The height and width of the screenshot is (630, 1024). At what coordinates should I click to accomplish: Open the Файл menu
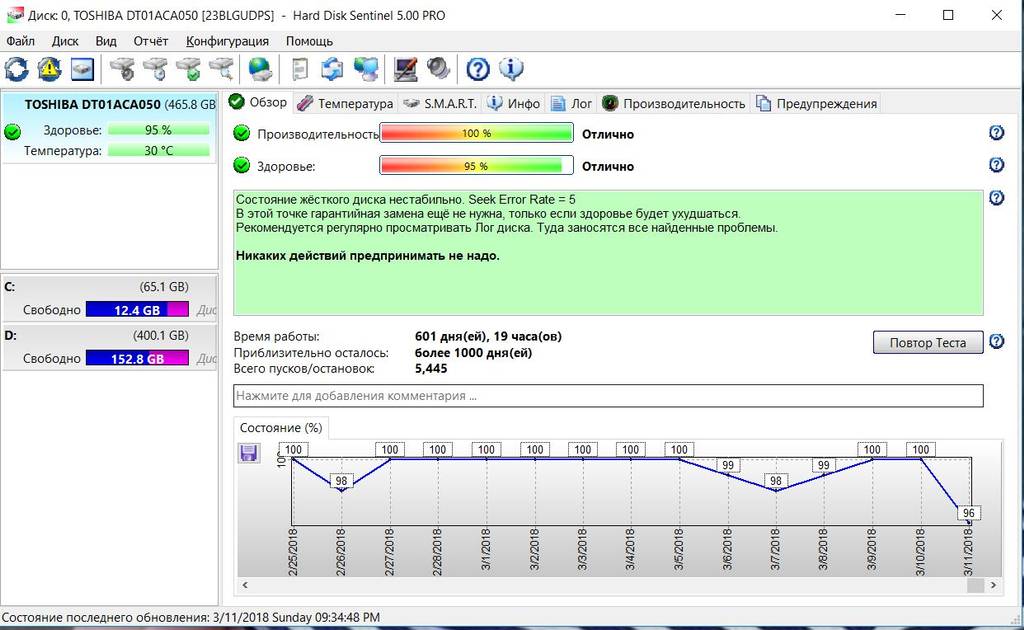(x=20, y=41)
